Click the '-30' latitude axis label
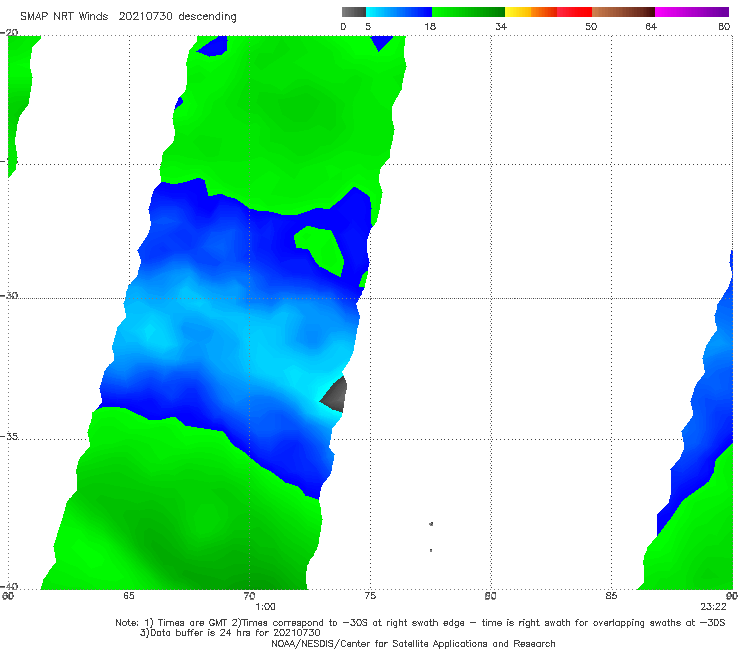This screenshot has width=740, height=650. pyautogui.click(x=9, y=295)
